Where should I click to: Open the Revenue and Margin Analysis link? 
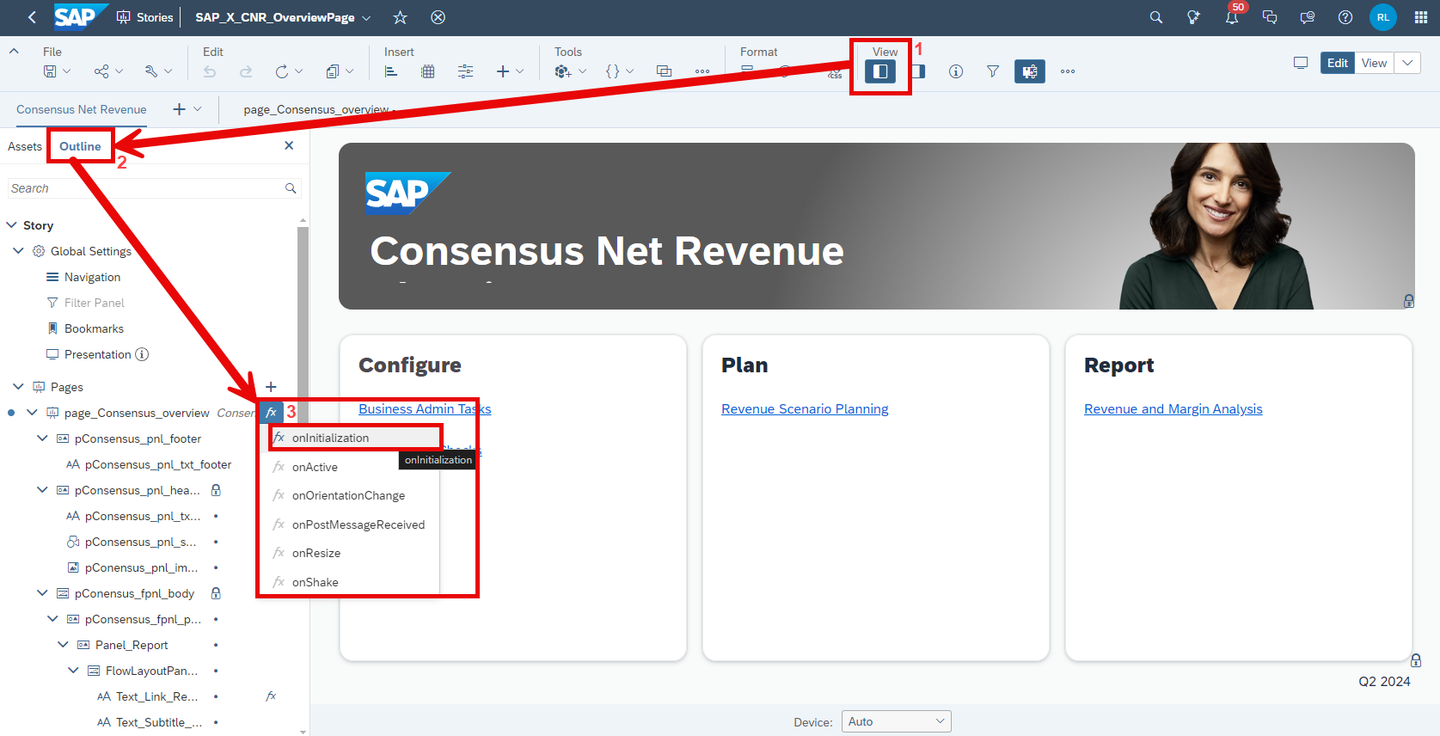point(1173,409)
